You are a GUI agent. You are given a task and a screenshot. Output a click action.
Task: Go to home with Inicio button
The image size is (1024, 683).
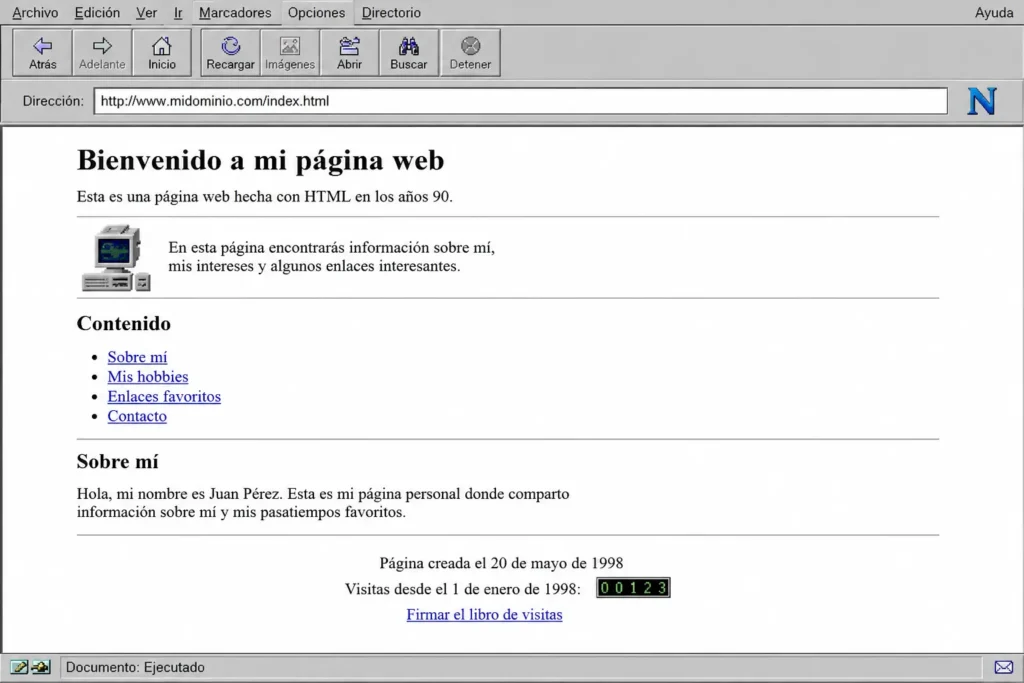point(161,52)
